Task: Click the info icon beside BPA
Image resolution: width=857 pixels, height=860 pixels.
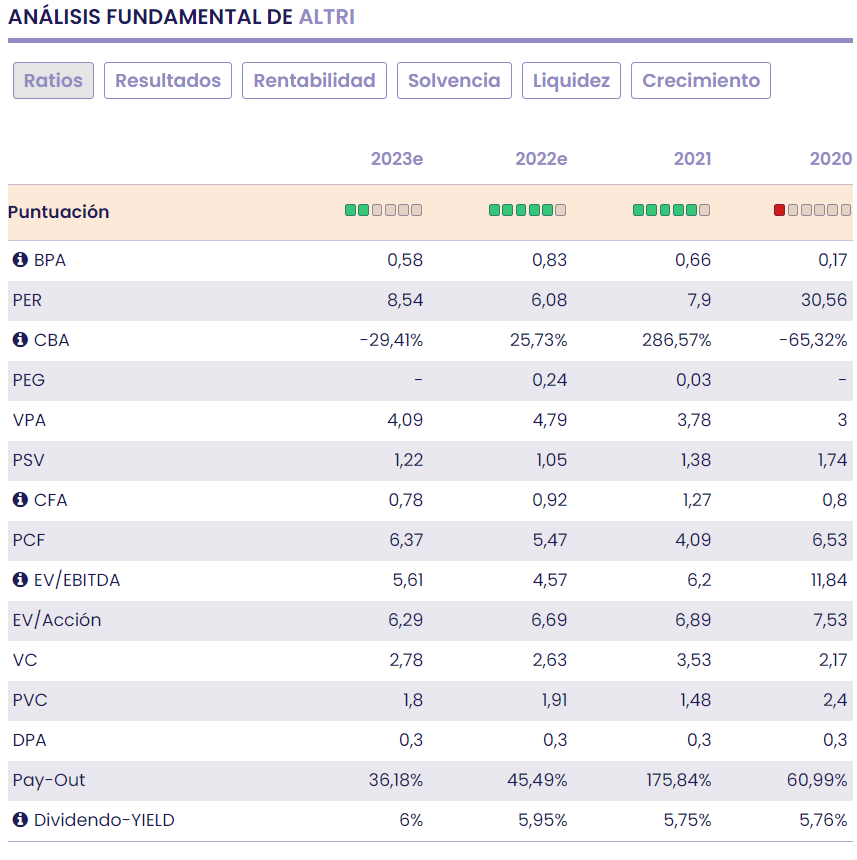Action: click(x=20, y=260)
